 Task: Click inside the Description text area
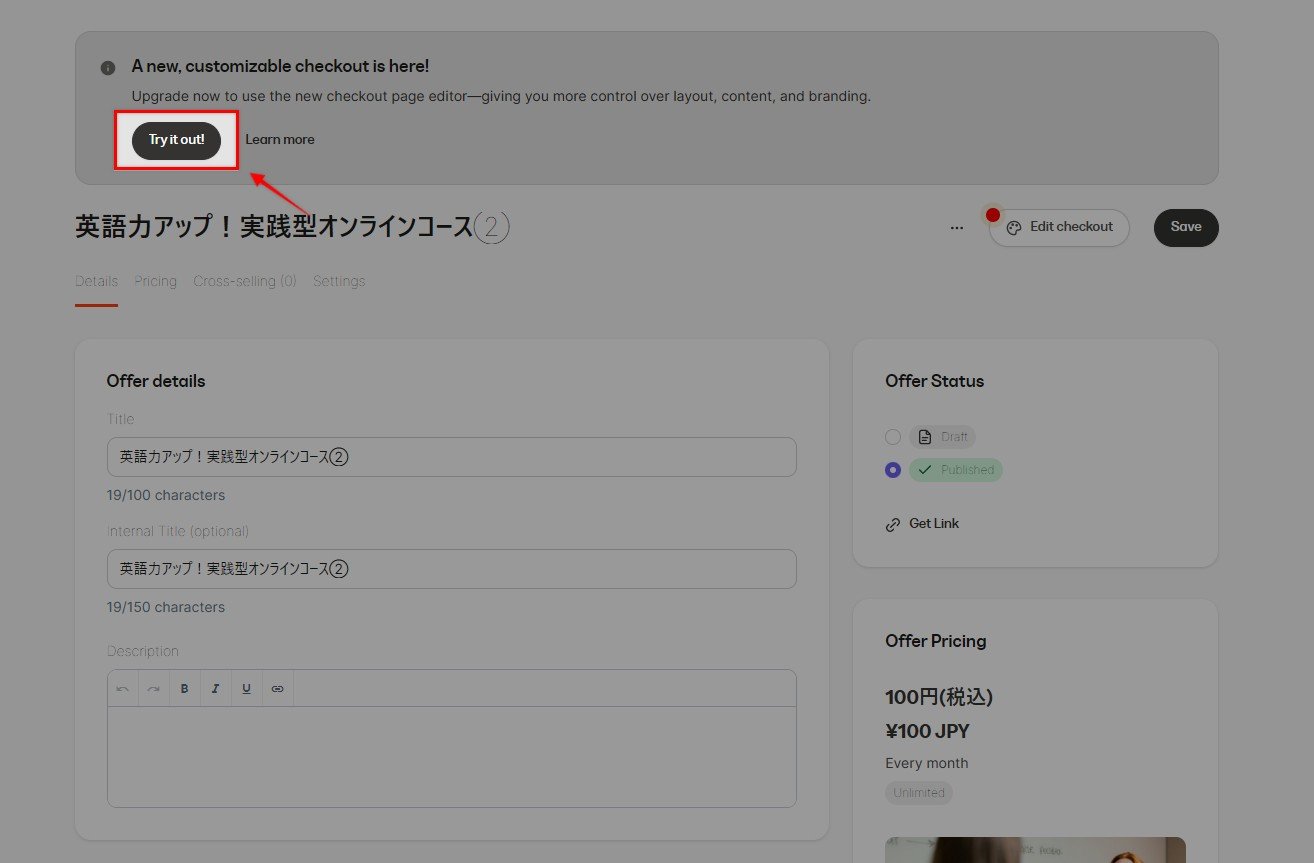pyautogui.click(x=452, y=756)
